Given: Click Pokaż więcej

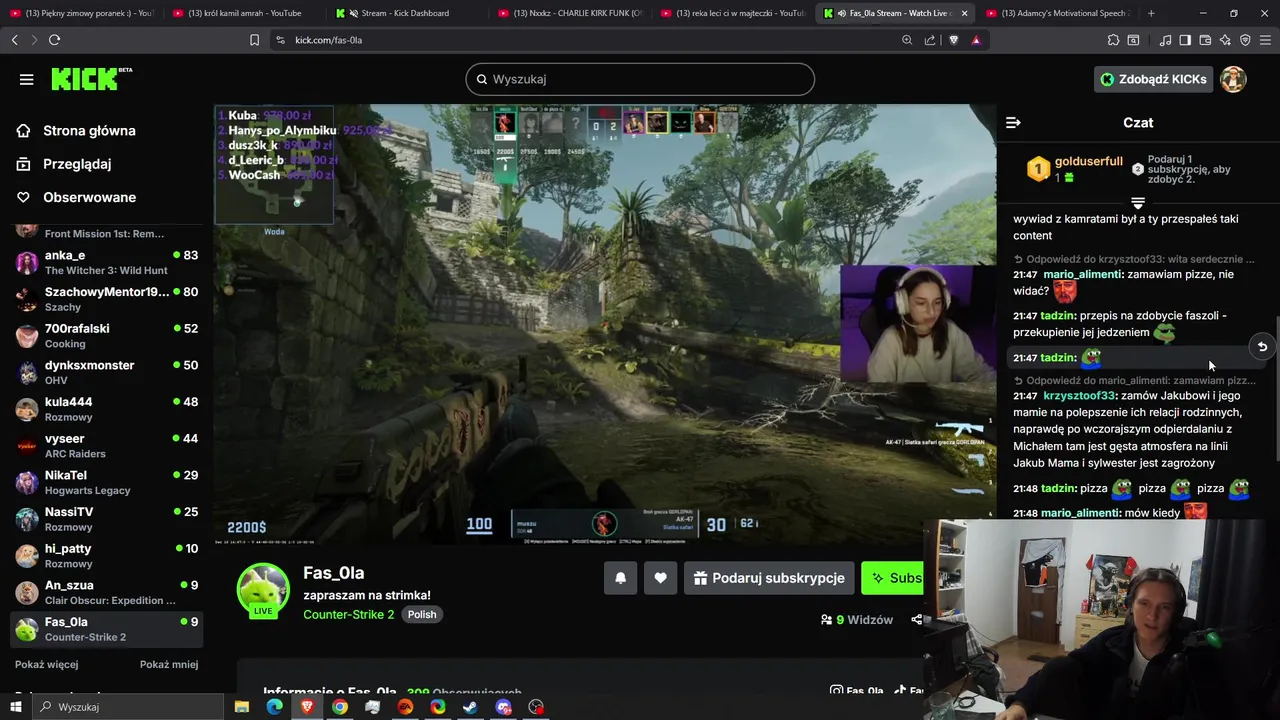Looking at the screenshot, I should pos(46,664).
